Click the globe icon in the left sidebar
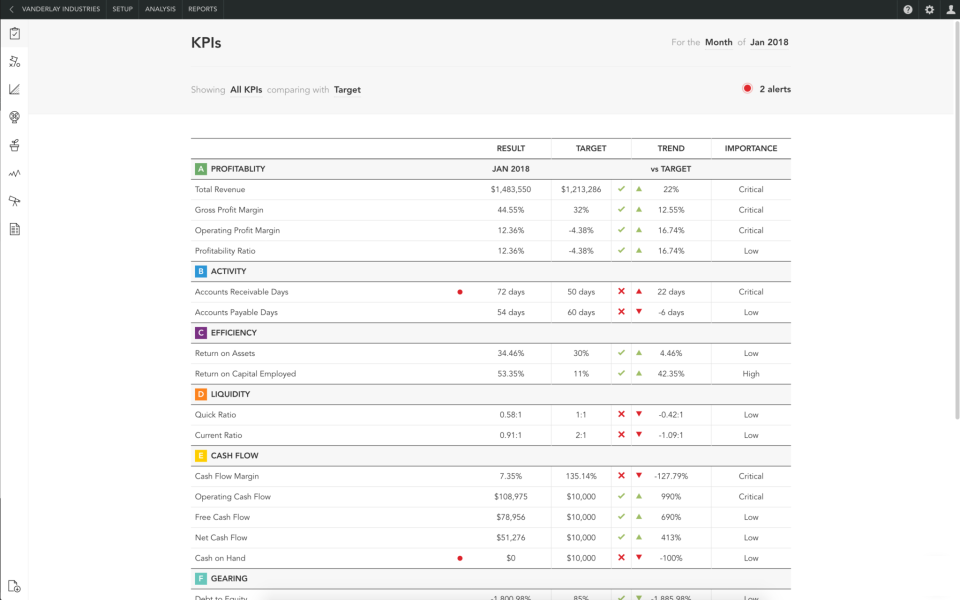Viewport: 960px width, 600px height. point(14,117)
